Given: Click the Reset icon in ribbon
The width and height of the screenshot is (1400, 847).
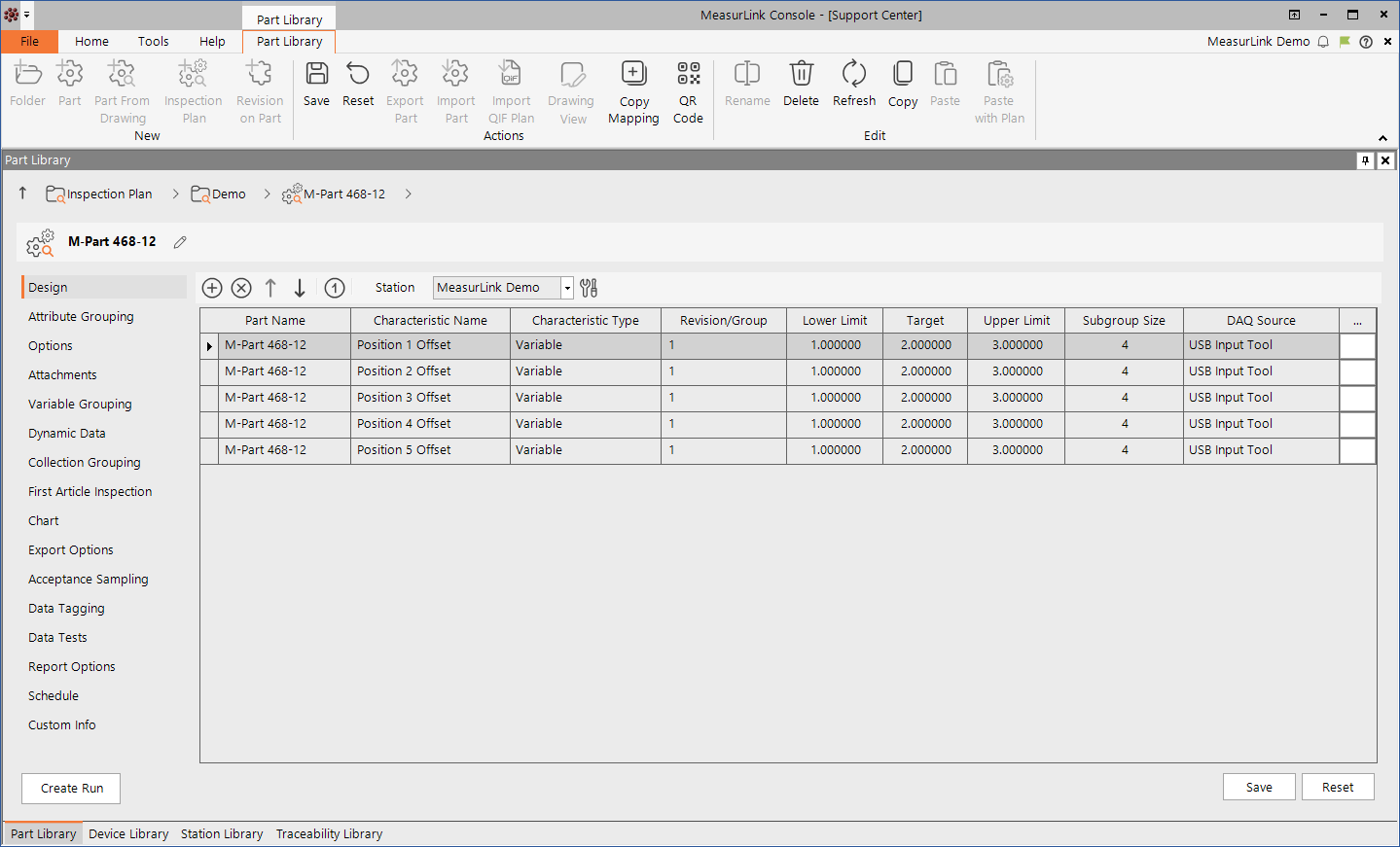Looking at the screenshot, I should pyautogui.click(x=358, y=74).
